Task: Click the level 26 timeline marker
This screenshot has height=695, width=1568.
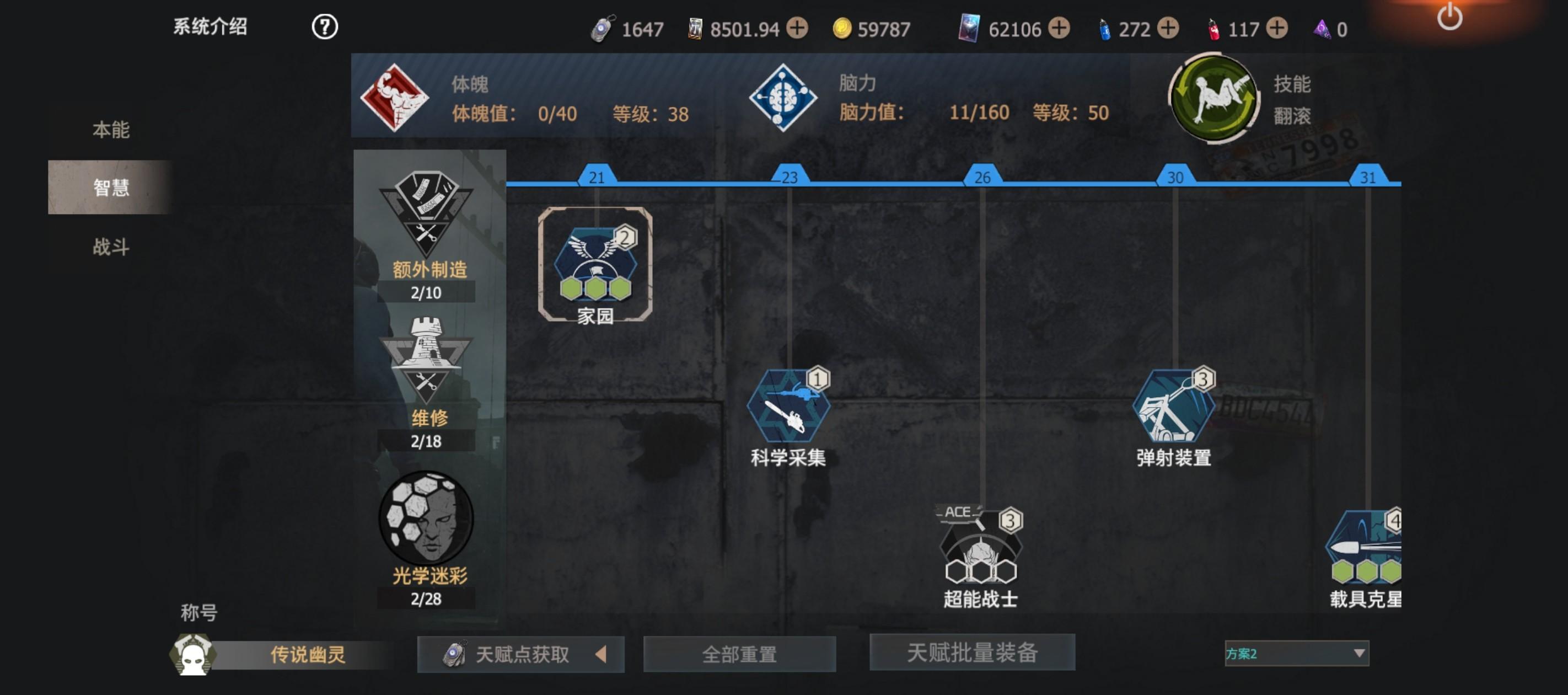Action: pos(982,176)
